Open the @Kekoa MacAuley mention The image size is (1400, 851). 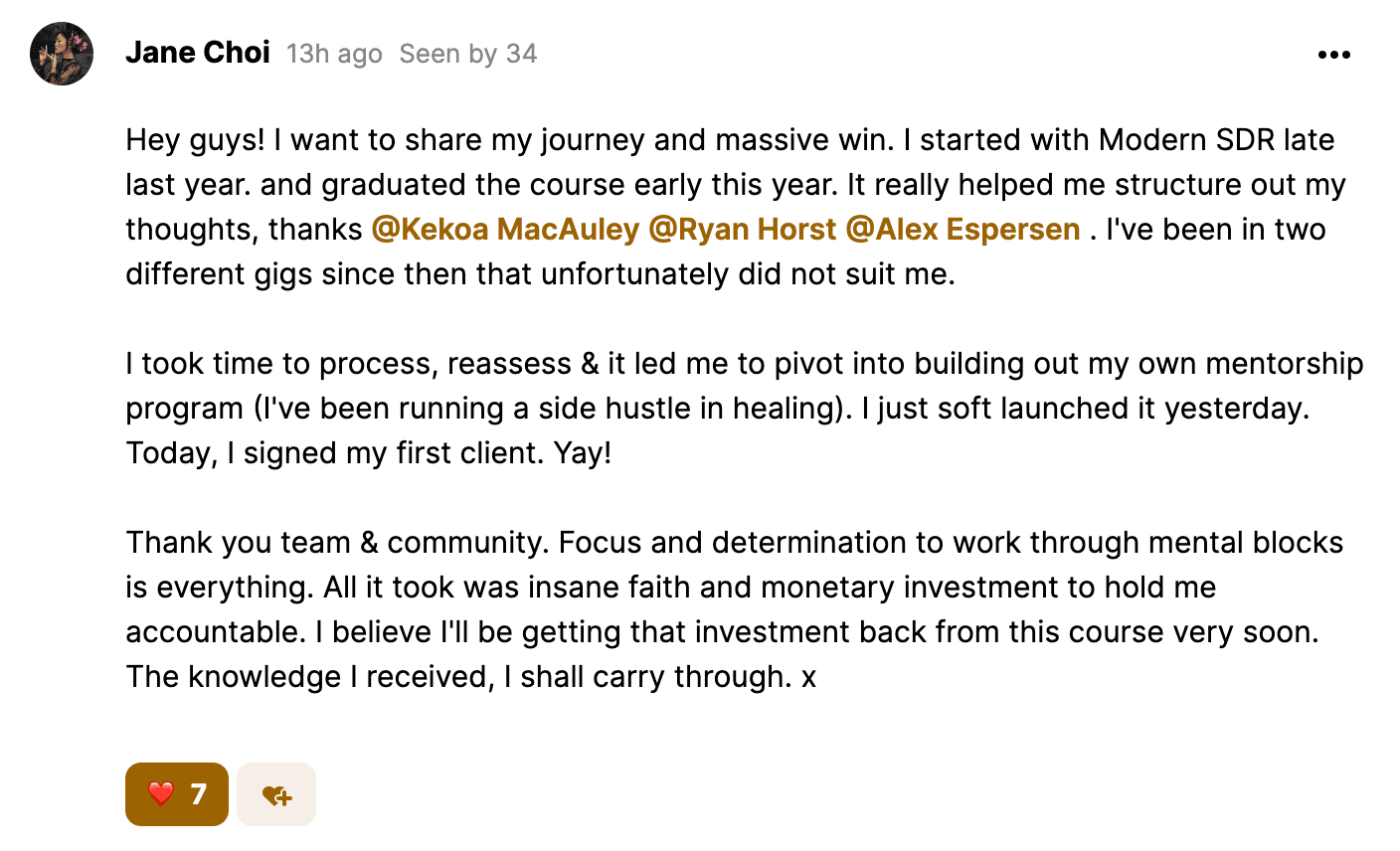[x=505, y=230]
